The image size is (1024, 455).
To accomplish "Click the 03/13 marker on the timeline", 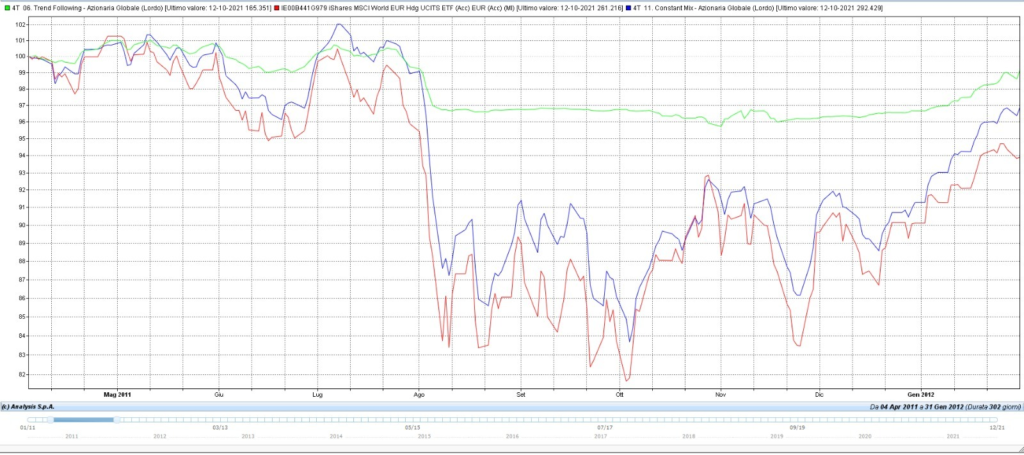I will pyautogui.click(x=221, y=428).
